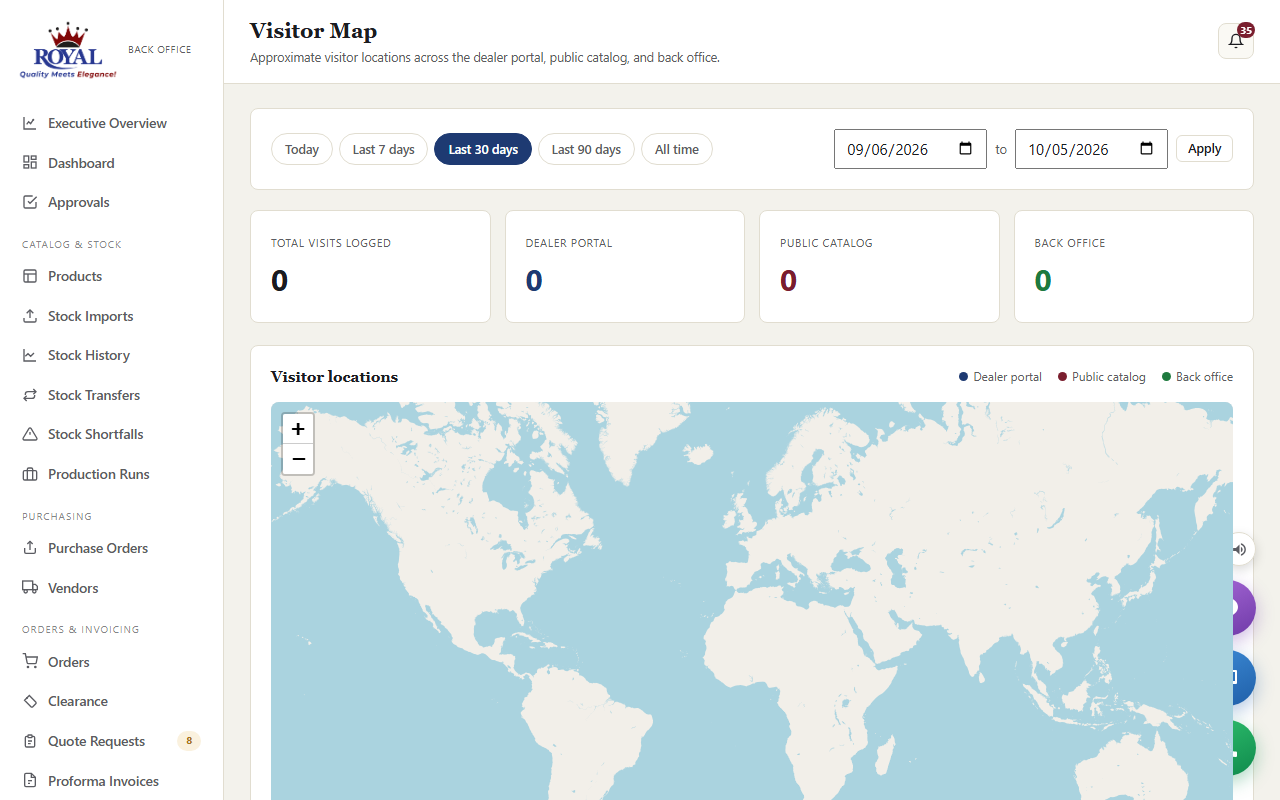Image resolution: width=1280 pixels, height=800 pixels.
Task: Open the start date calendar picker
Action: (x=965, y=149)
